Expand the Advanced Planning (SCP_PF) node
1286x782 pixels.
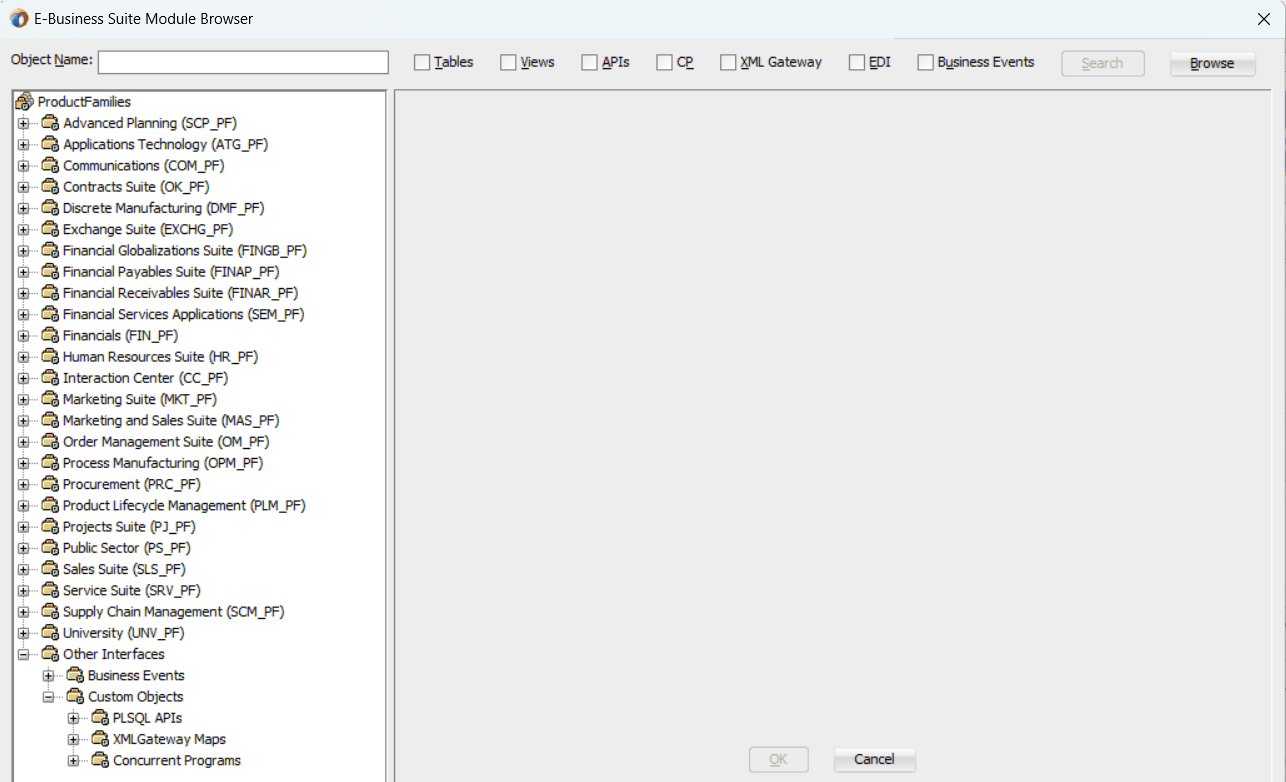click(x=23, y=123)
